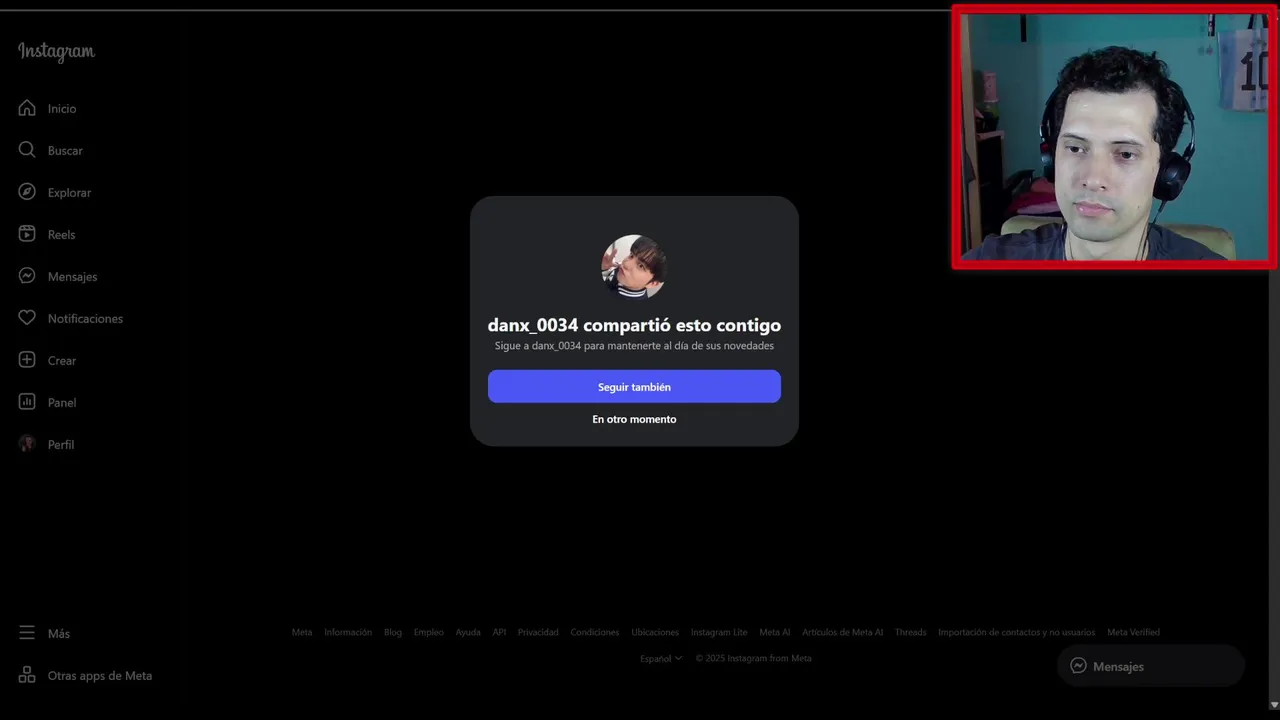The height and width of the screenshot is (720, 1280).
Task: Open Blog footer link
Action: pos(393,632)
